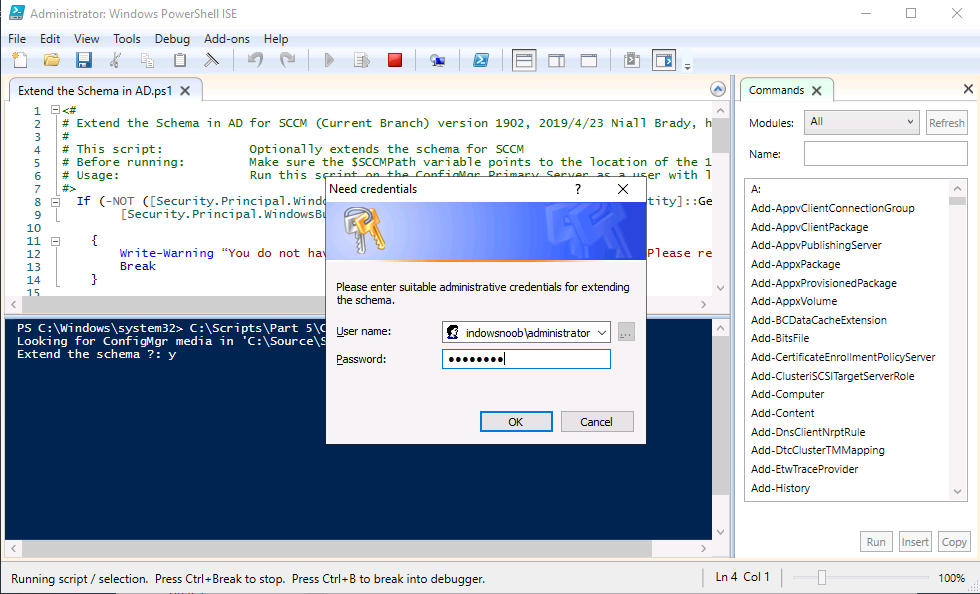The width and height of the screenshot is (980, 594).
Task: Click the Insert button in Commands pane
Action: 915,542
